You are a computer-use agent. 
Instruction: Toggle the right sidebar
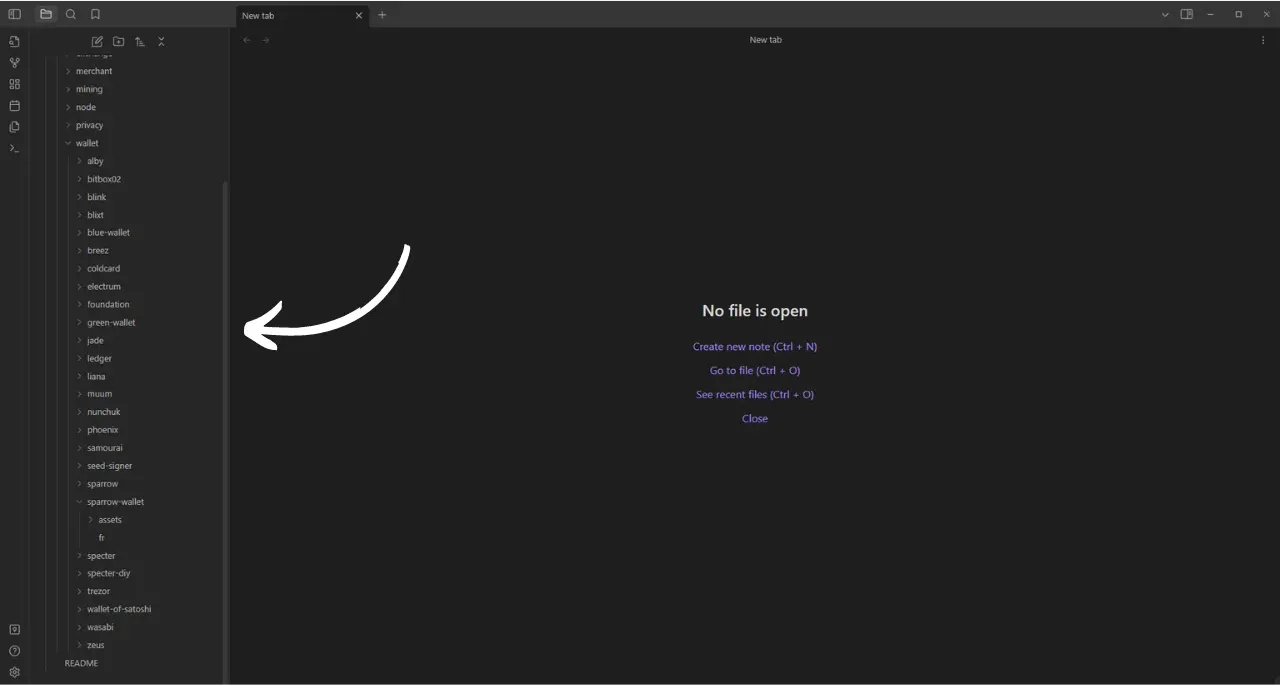[x=1186, y=15]
